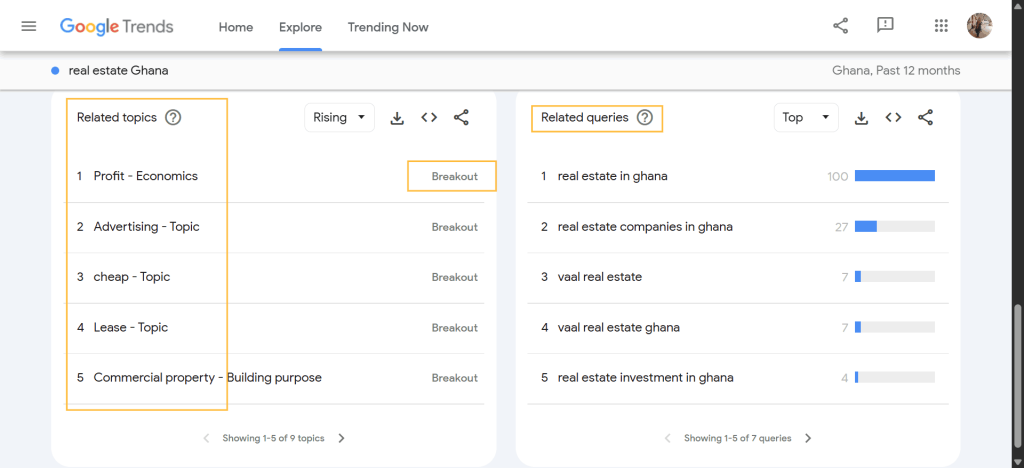Download Related queries data as CSV
The width and height of the screenshot is (1024, 468).
click(861, 117)
